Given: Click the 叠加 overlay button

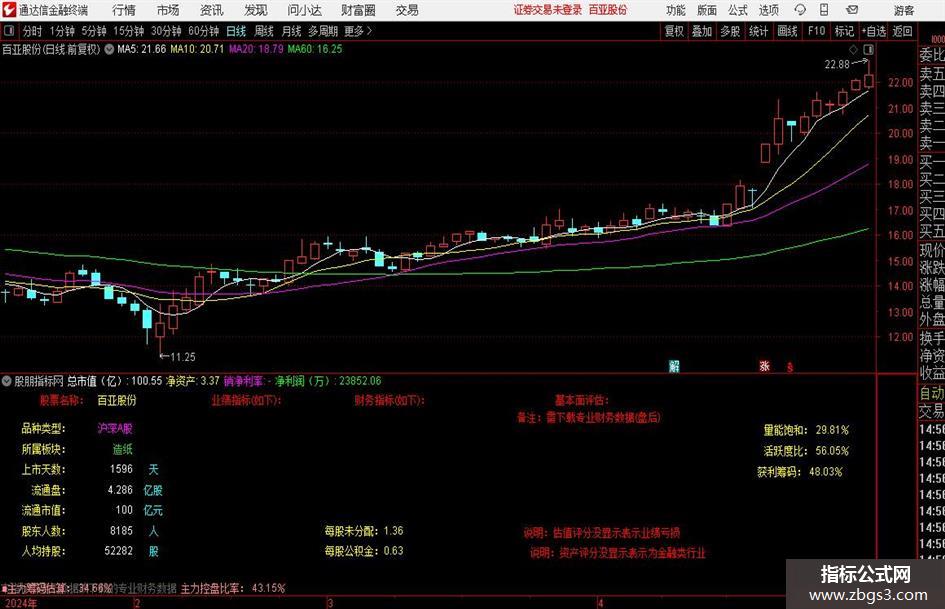Looking at the screenshot, I should pos(702,31).
